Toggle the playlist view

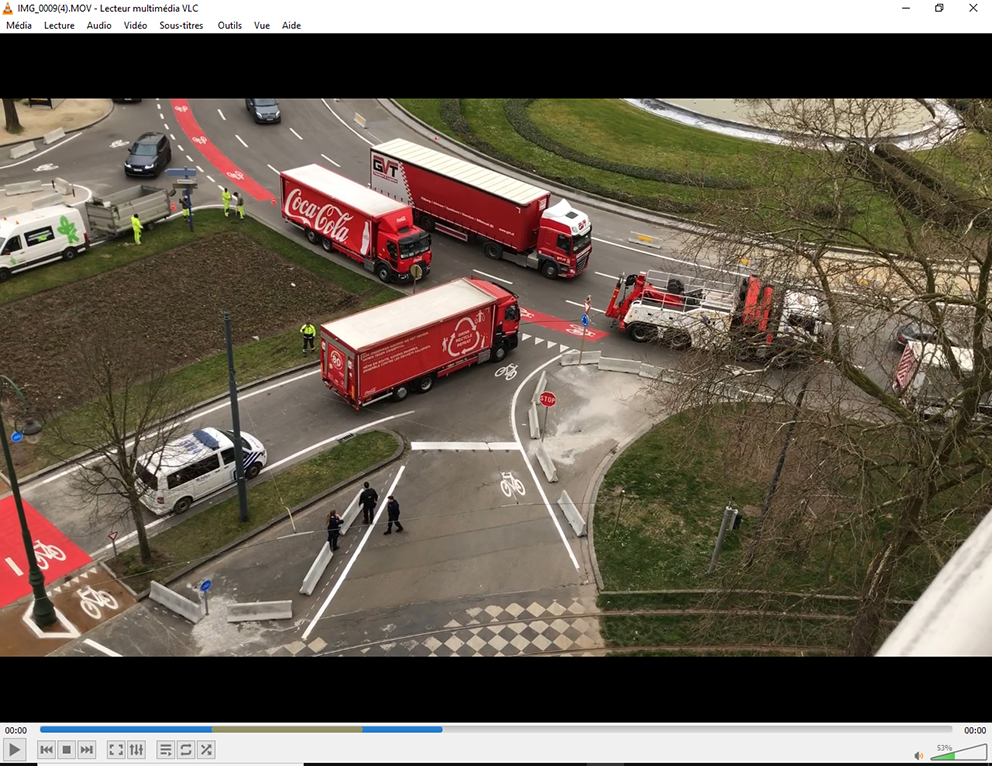click(x=165, y=750)
